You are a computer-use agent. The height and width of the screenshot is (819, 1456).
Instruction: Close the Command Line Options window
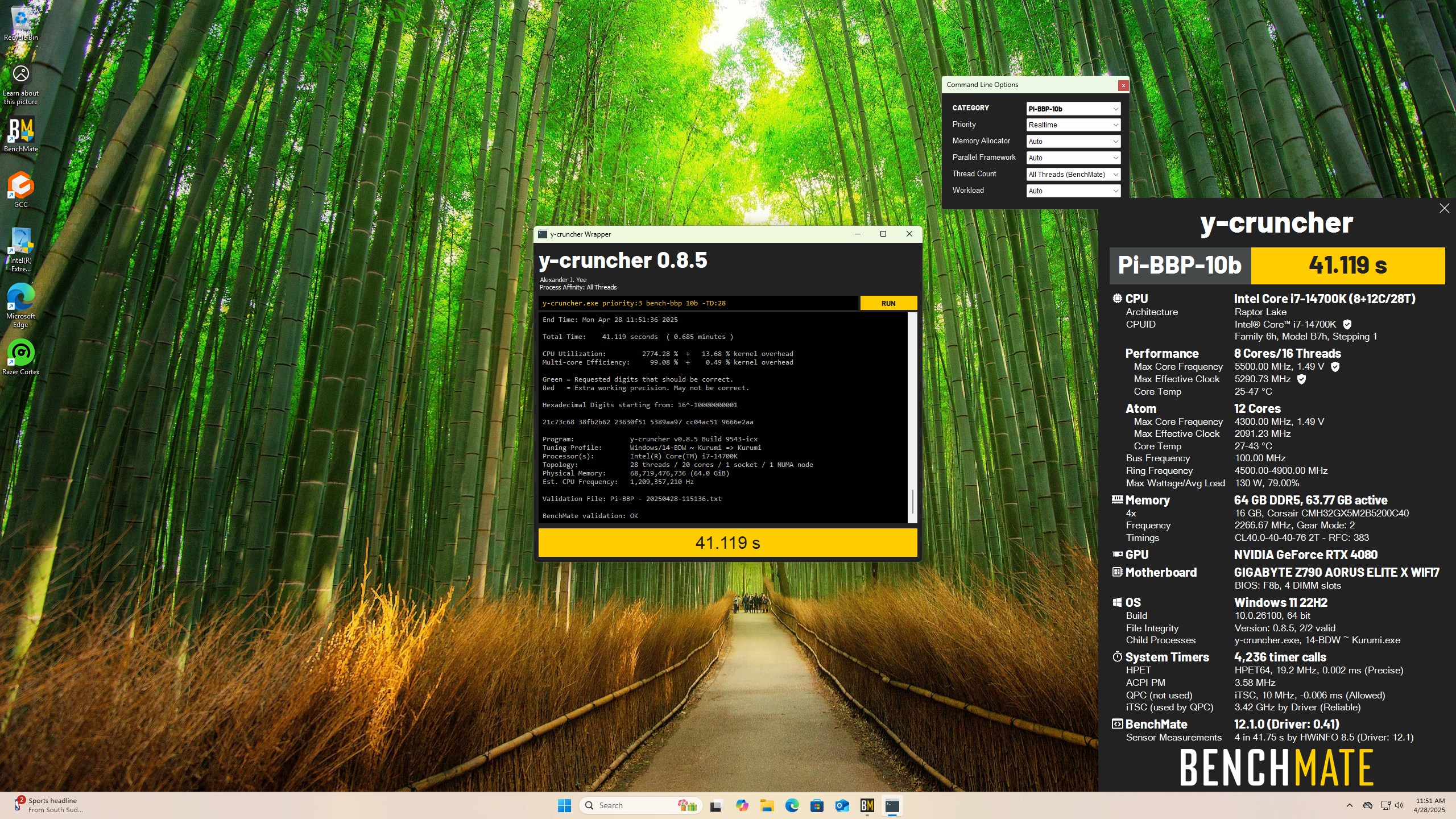(x=1123, y=85)
